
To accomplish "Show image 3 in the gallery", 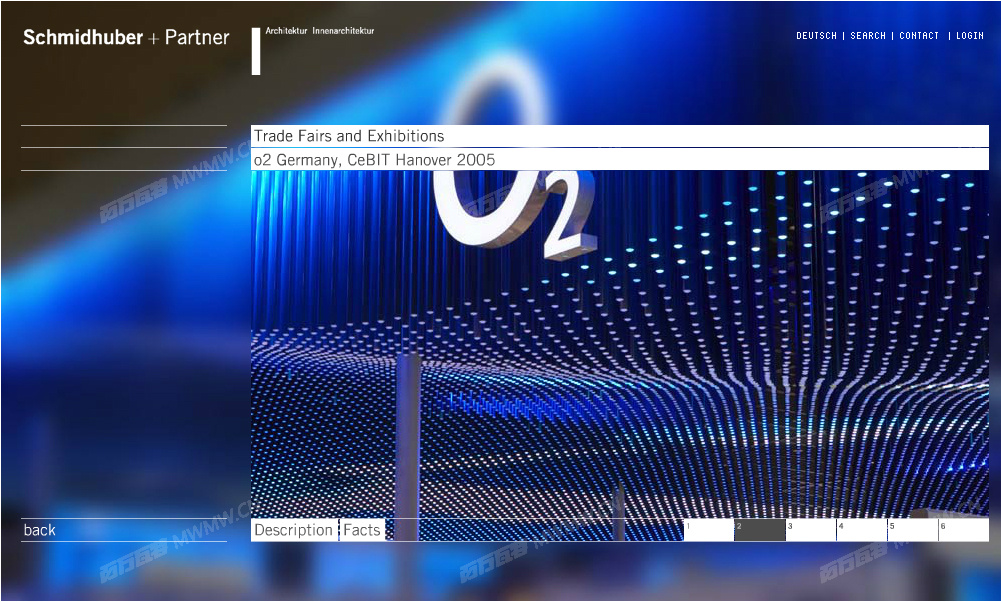I will pos(811,530).
